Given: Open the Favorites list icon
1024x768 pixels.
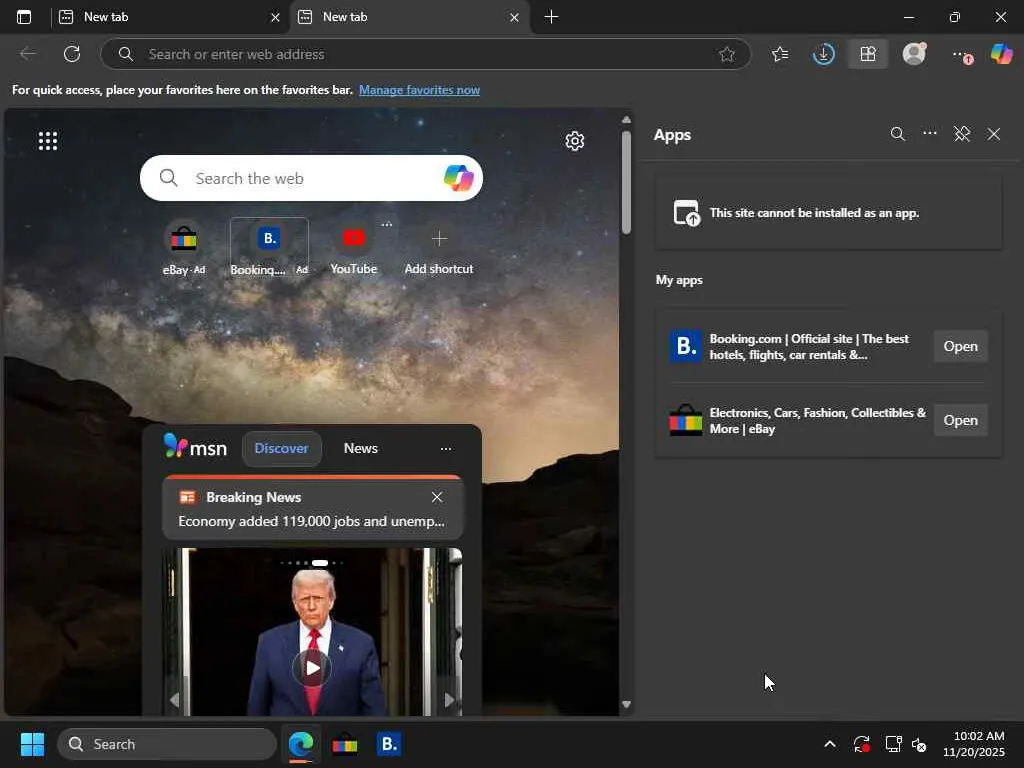Looking at the screenshot, I should pyautogui.click(x=780, y=54).
